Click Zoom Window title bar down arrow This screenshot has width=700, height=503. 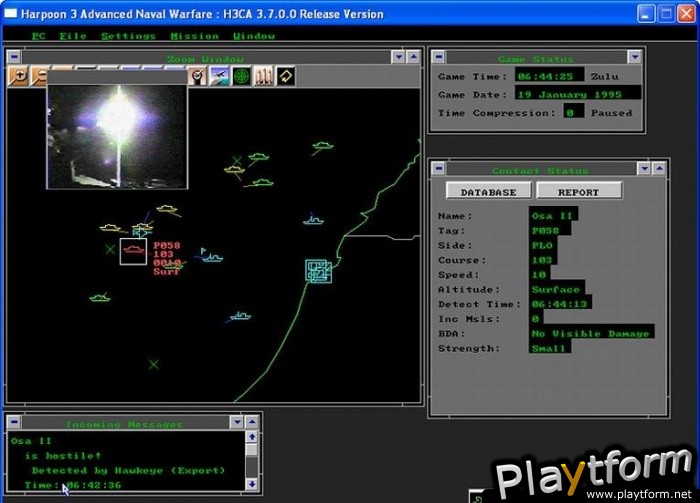[398, 57]
